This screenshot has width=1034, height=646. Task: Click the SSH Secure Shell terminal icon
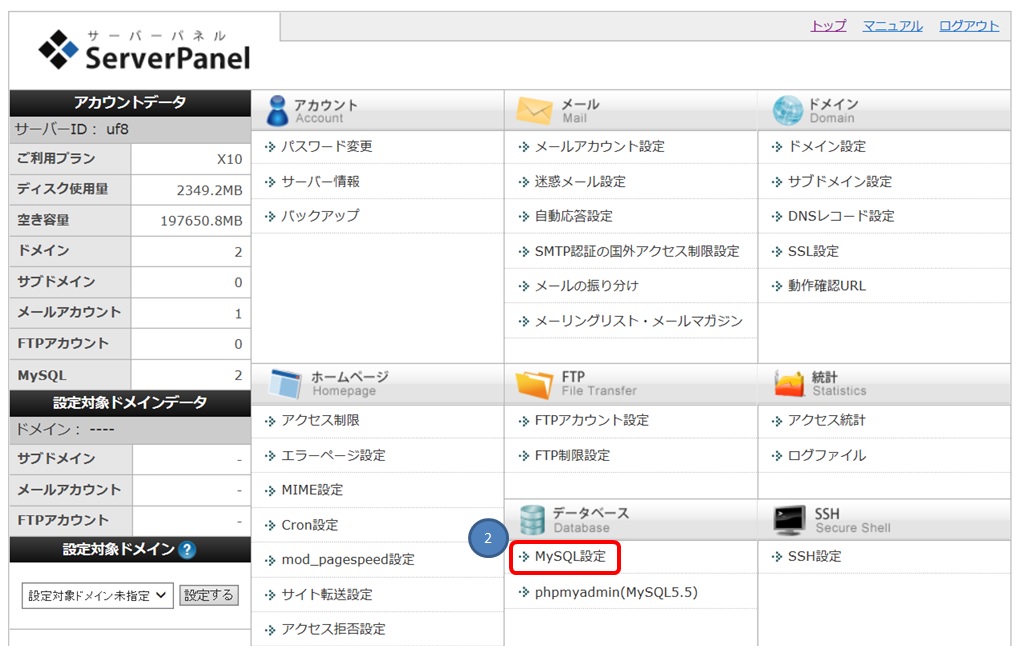[789, 519]
